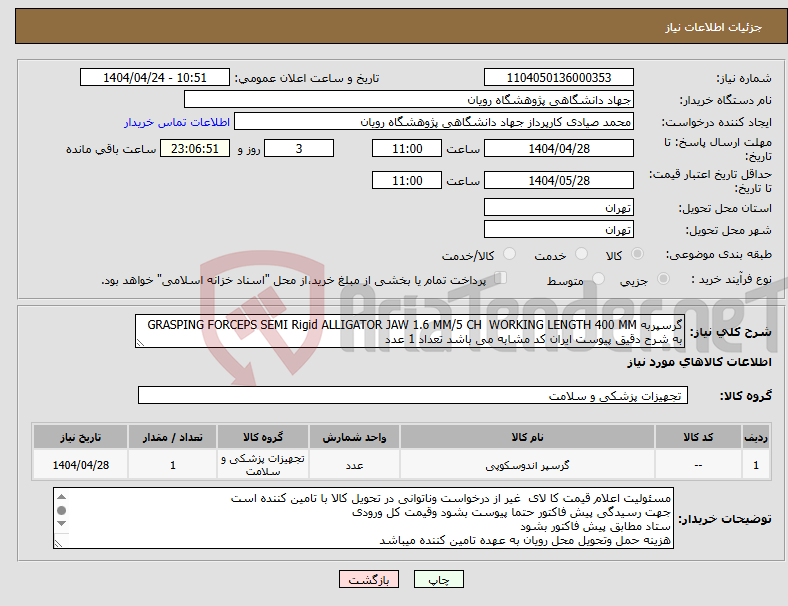Image resolution: width=788 pixels, height=606 pixels.
Task: Click the نام کالا column header
Action: pyautogui.click(x=527, y=437)
